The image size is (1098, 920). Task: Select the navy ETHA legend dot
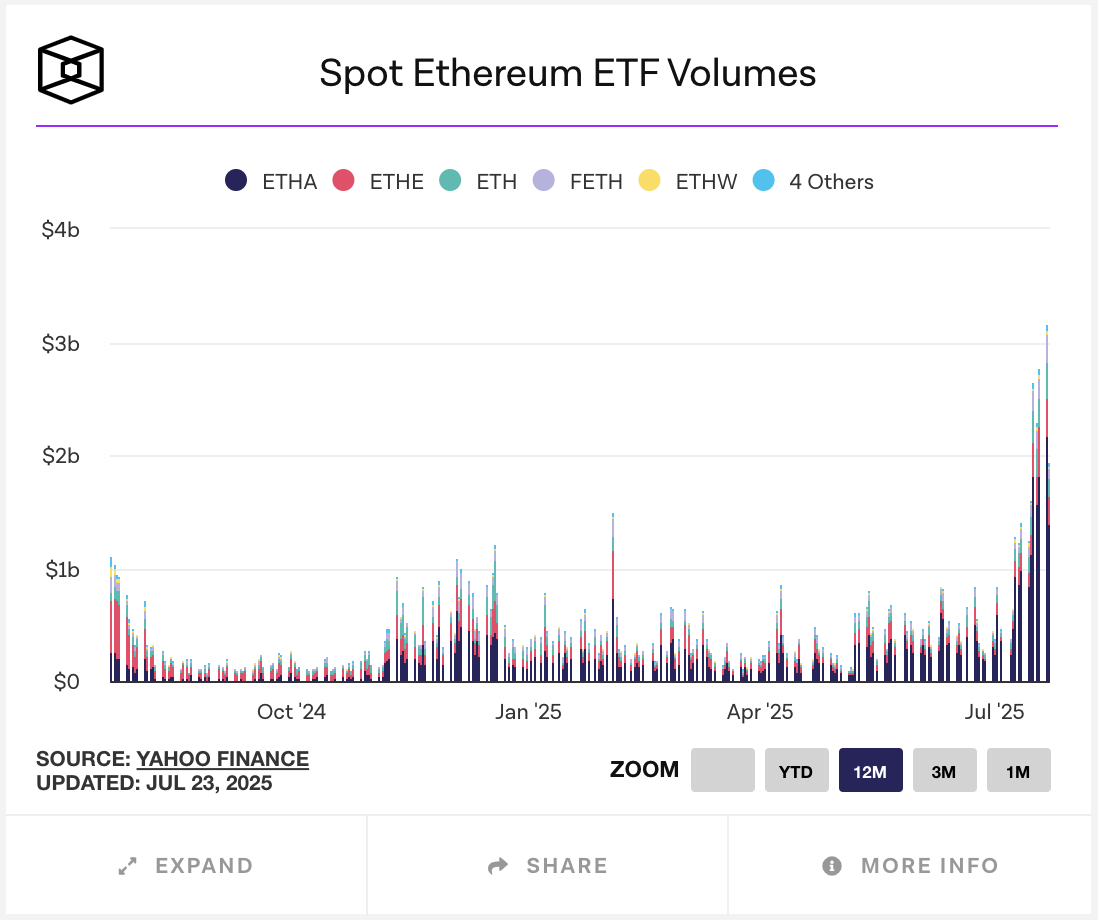coord(238,181)
